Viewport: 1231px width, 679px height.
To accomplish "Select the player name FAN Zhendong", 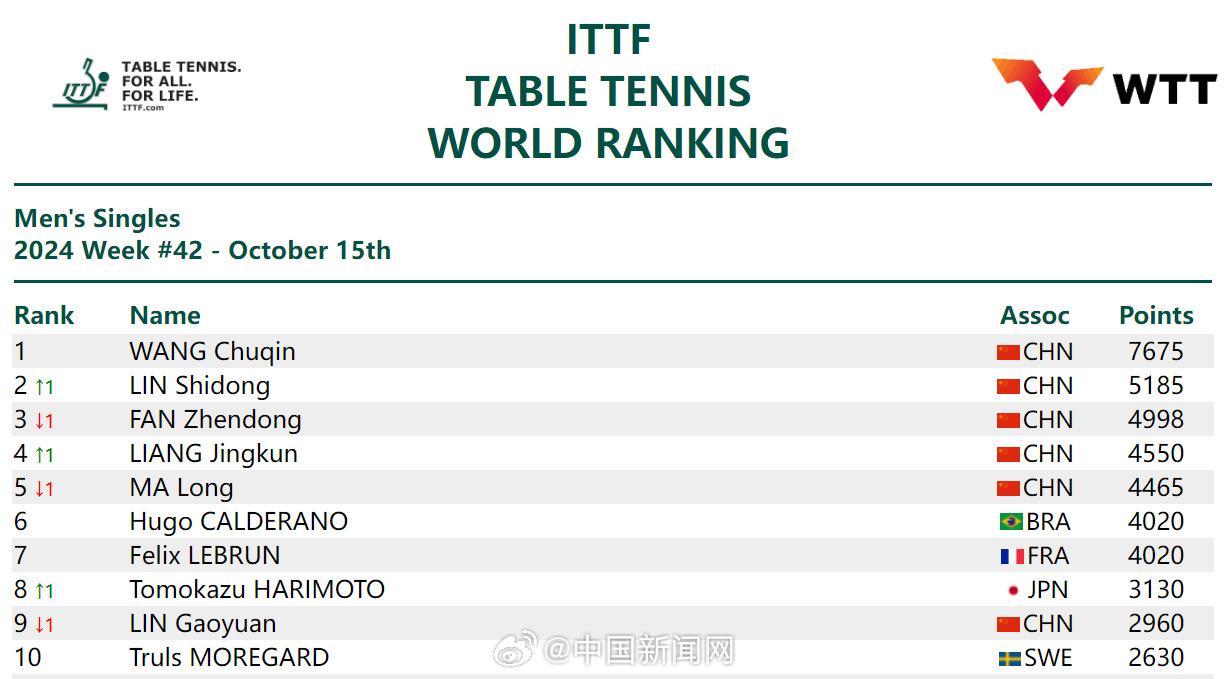I will (x=215, y=420).
